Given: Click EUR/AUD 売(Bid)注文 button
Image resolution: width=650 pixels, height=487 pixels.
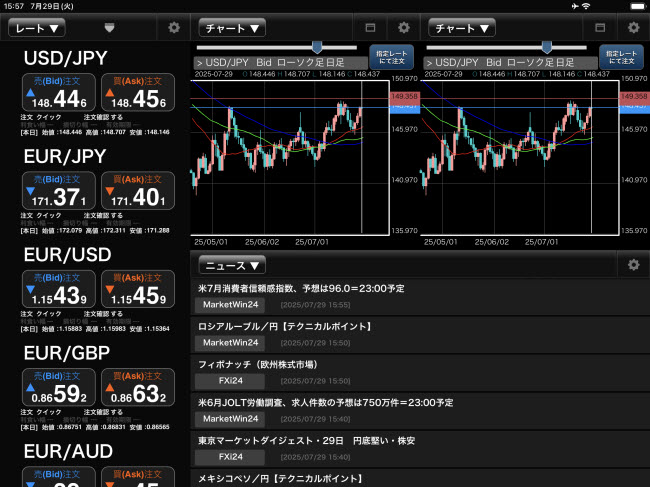Looking at the screenshot, I should [59, 477].
